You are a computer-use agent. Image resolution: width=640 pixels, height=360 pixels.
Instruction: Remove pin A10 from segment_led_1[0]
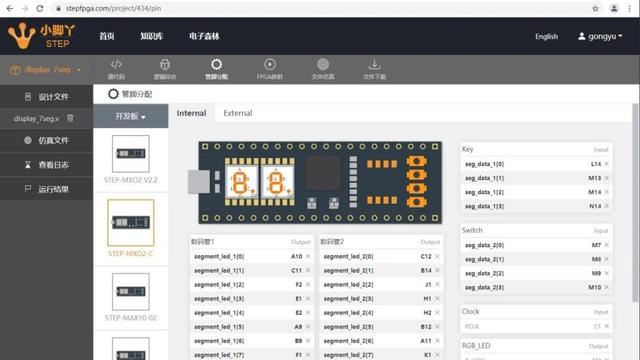click(308, 256)
